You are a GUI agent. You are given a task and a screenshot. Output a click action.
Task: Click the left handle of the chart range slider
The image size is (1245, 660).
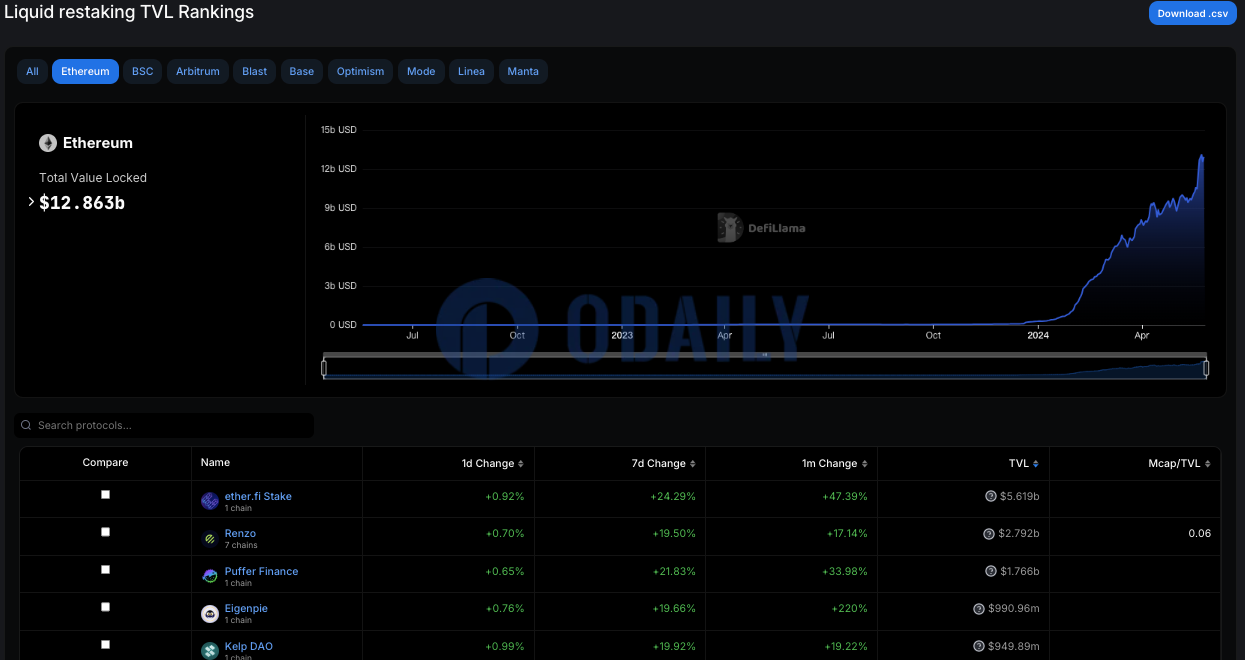coord(324,368)
